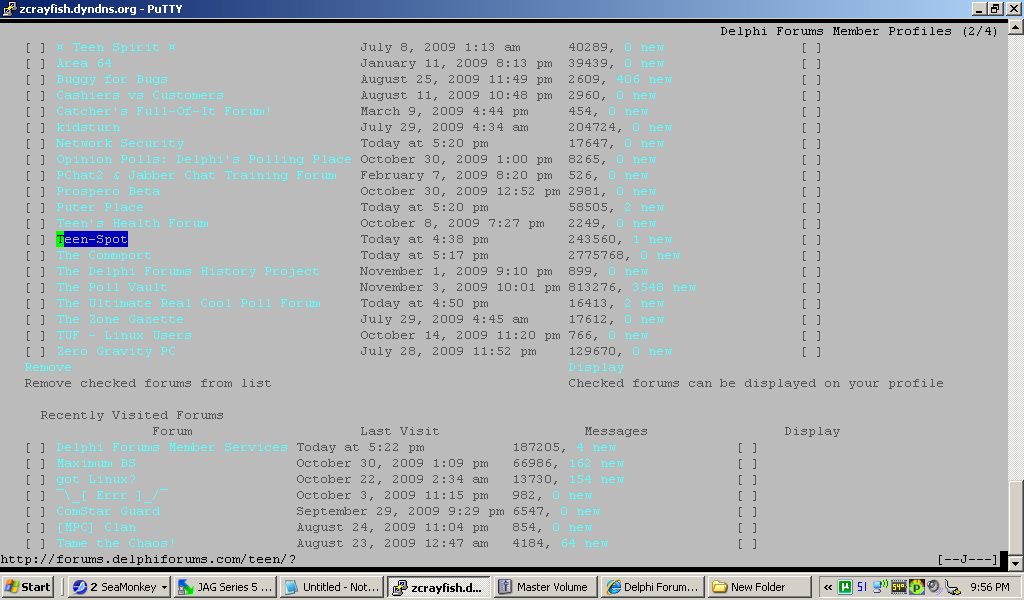Select the zcrayfish PuTTY taskbar item

(x=438, y=587)
